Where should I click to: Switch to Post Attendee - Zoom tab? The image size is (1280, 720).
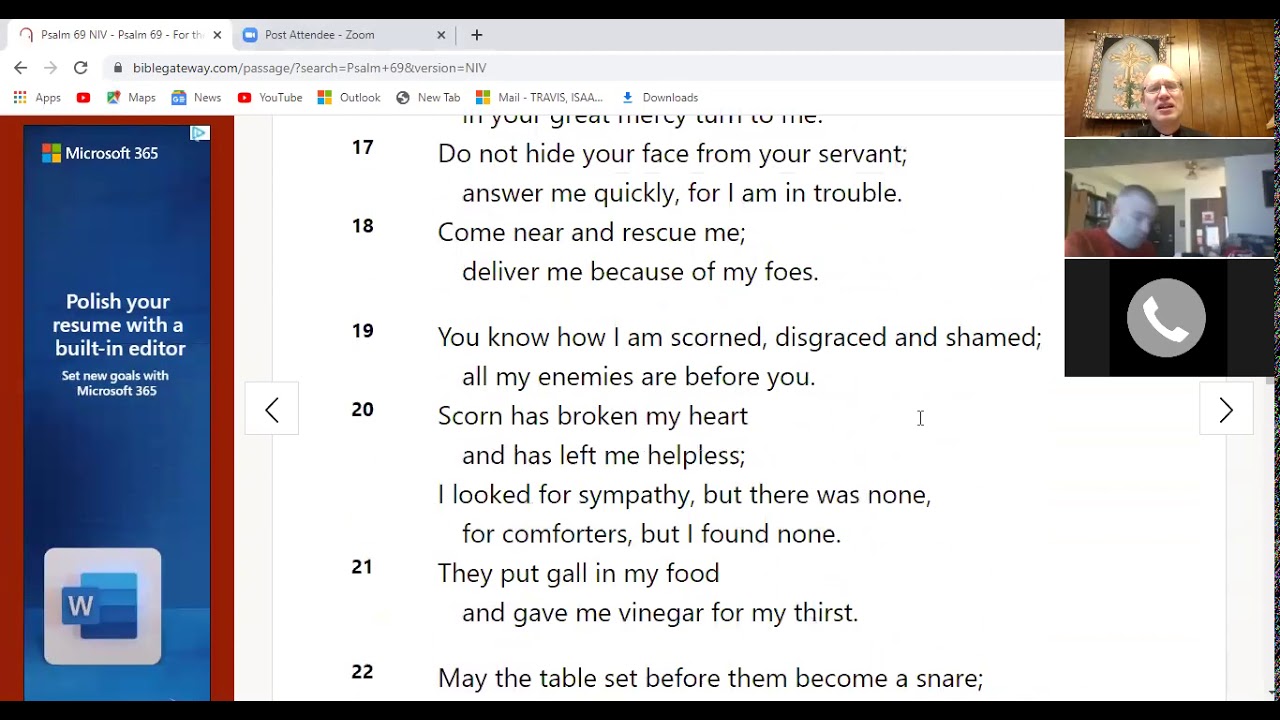pos(343,35)
